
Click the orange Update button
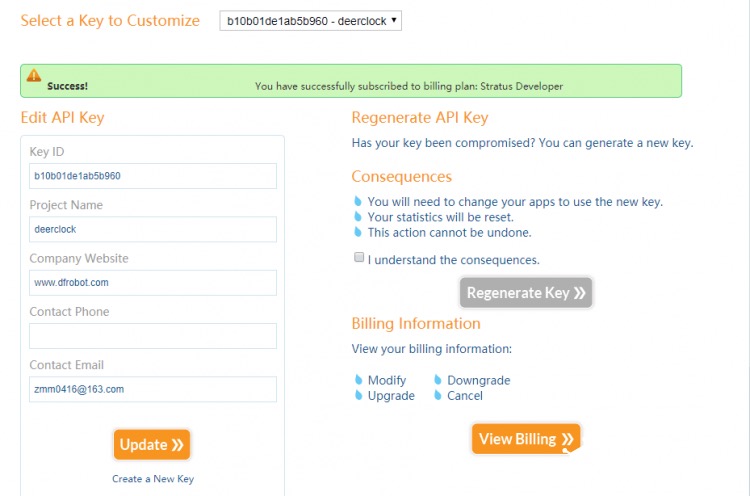click(152, 444)
